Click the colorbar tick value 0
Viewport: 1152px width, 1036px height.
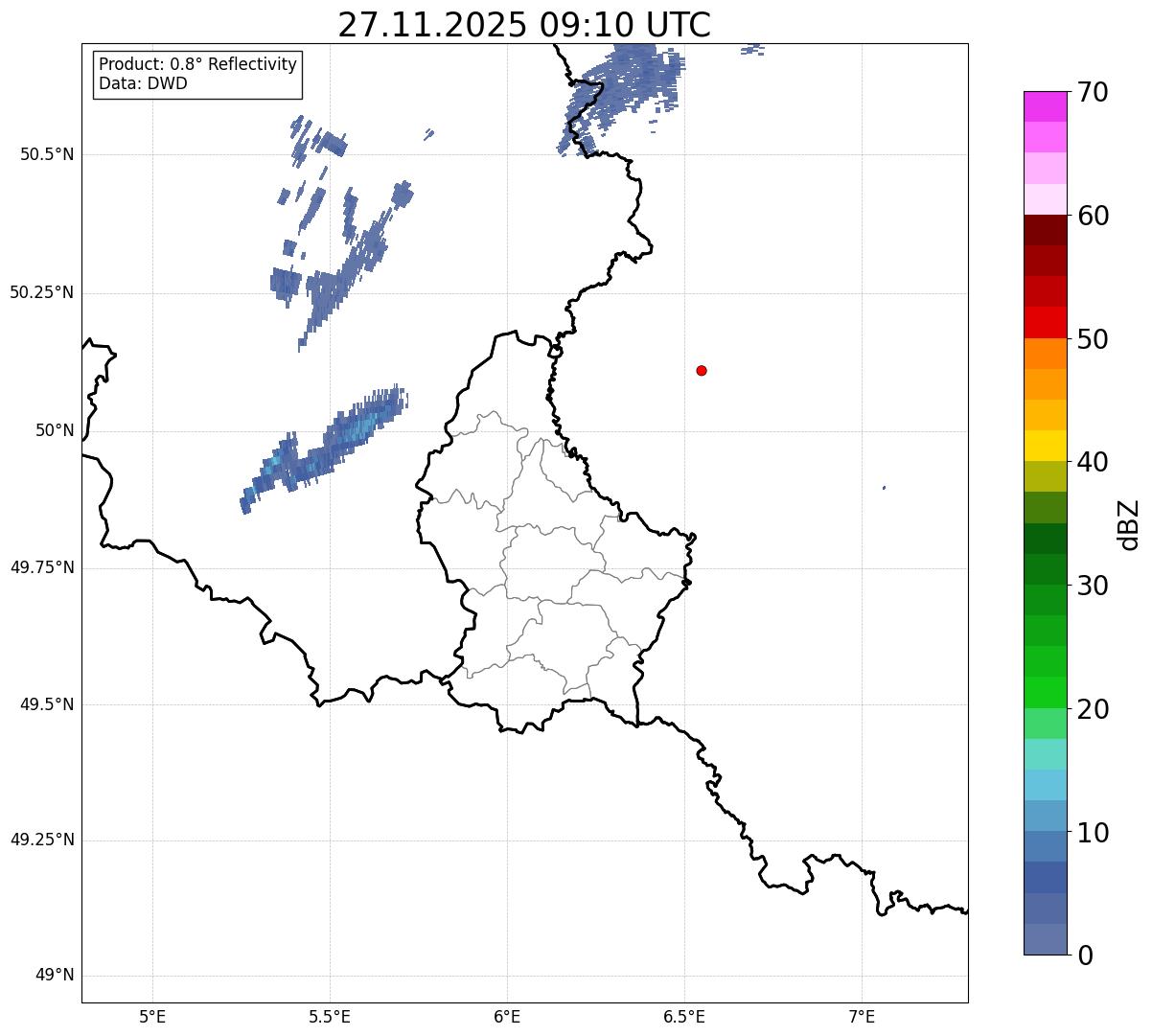[1084, 955]
